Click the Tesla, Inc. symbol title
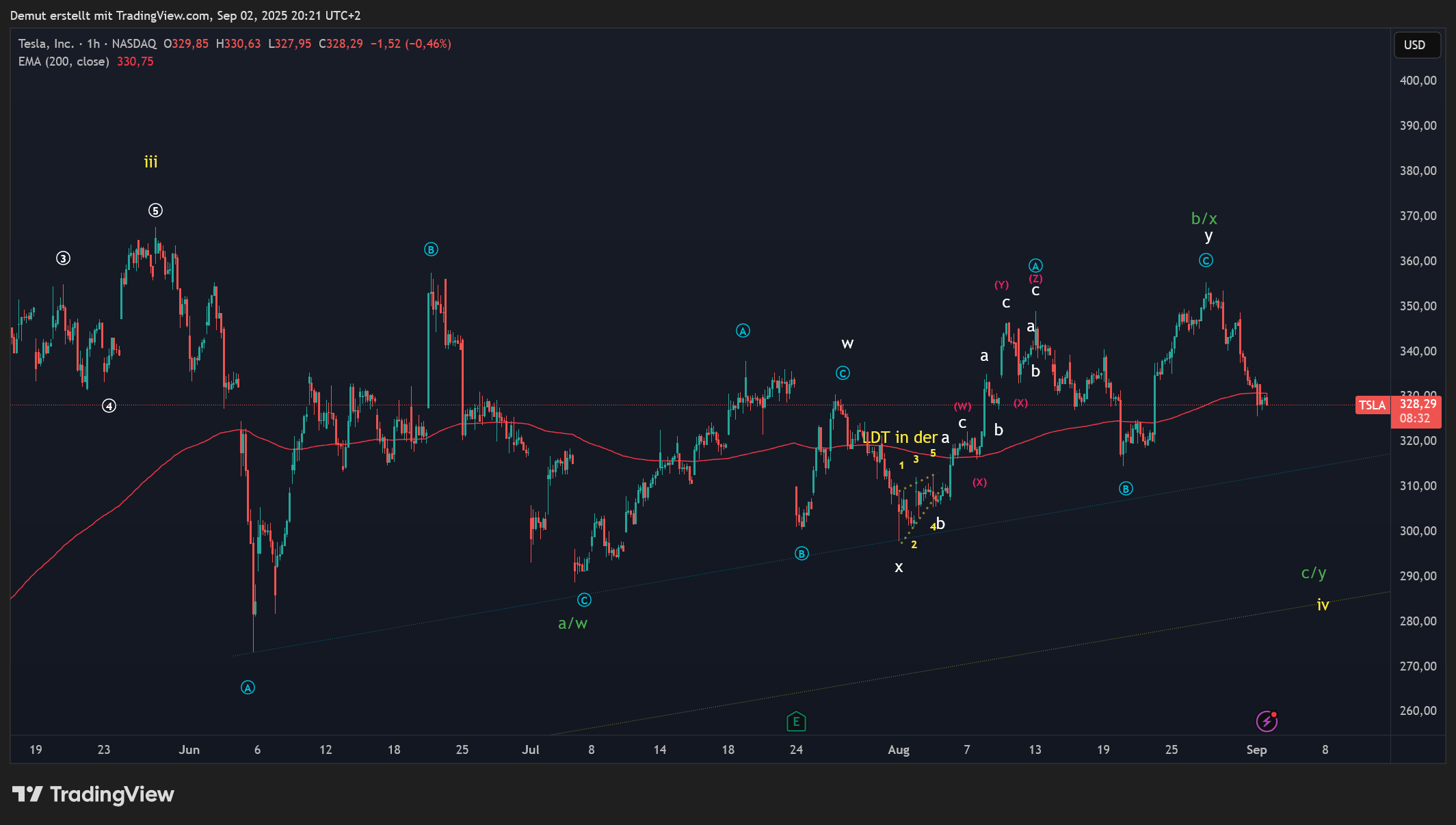The height and width of the screenshot is (825, 1456). click(x=45, y=44)
